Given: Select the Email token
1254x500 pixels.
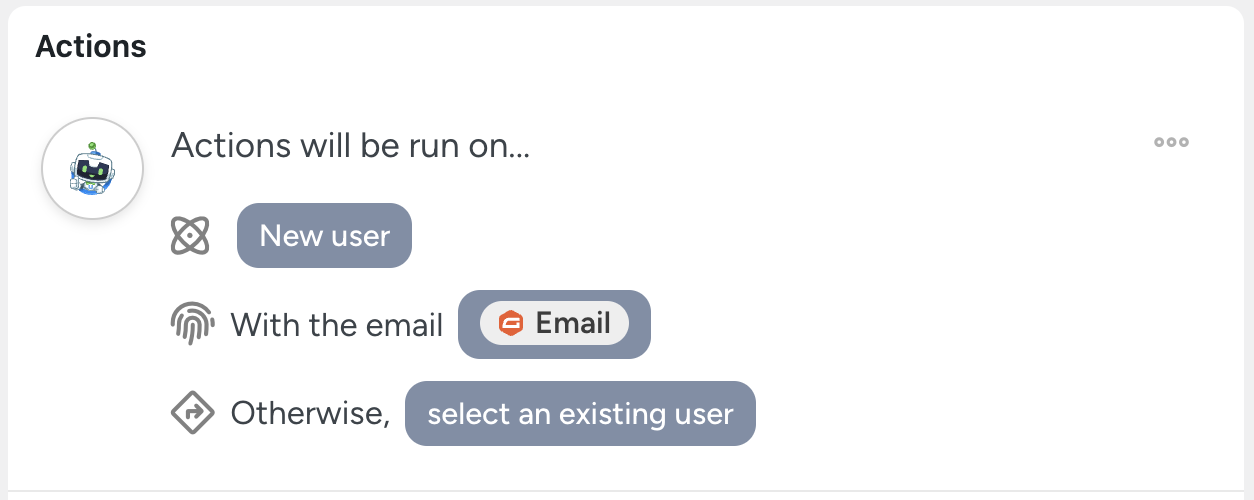Looking at the screenshot, I should 554,324.
